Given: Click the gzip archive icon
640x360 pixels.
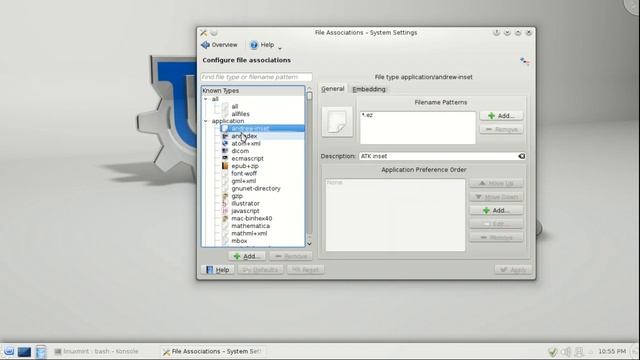Looking at the screenshot, I should click(225, 196).
